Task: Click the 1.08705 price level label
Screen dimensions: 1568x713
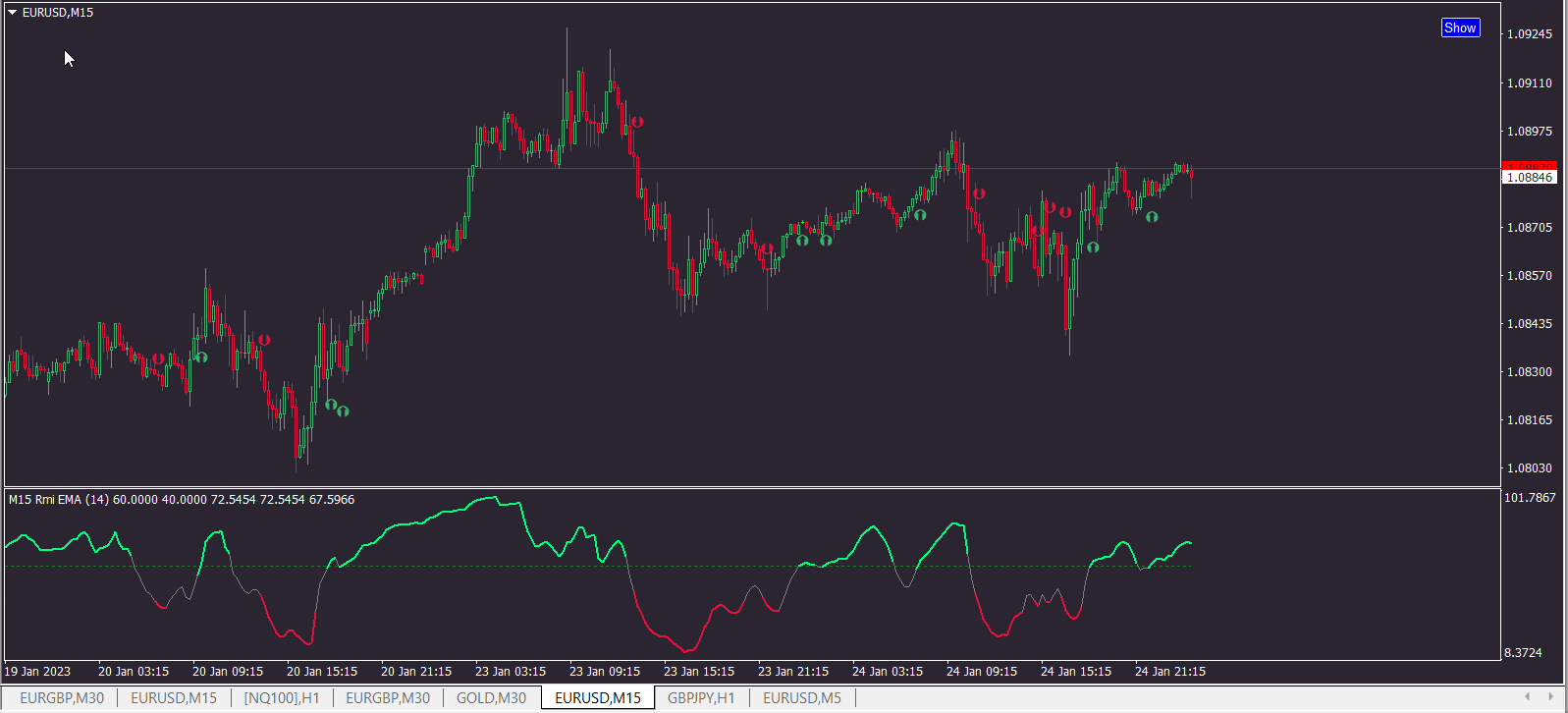Action: [x=1530, y=228]
